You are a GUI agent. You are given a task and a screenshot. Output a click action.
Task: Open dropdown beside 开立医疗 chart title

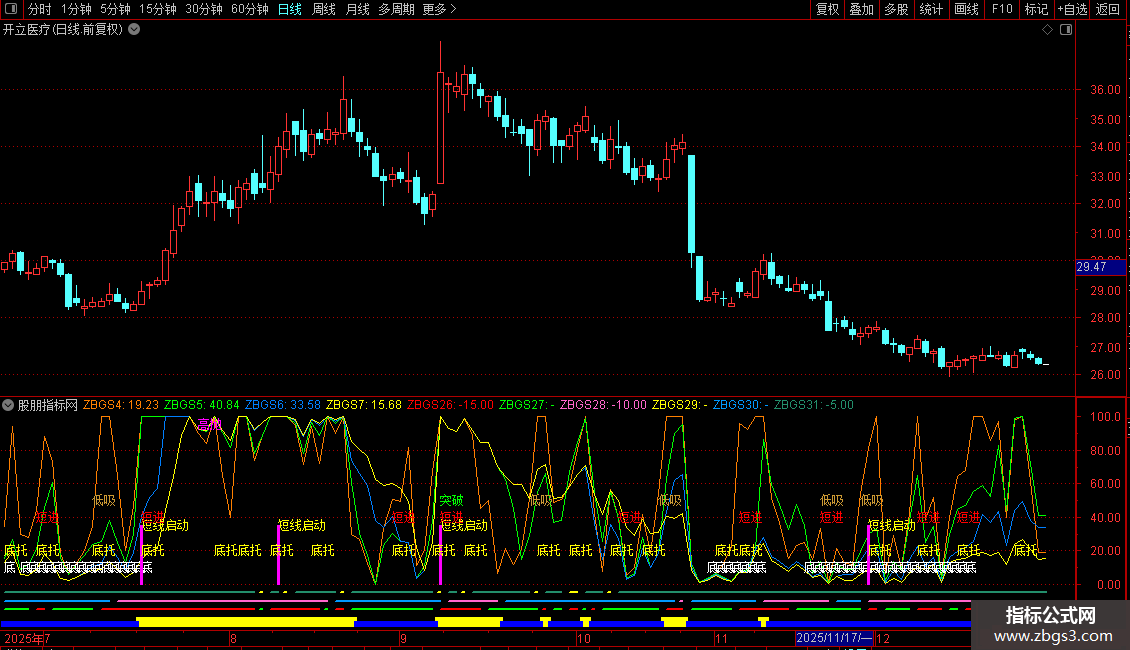[x=134, y=30]
